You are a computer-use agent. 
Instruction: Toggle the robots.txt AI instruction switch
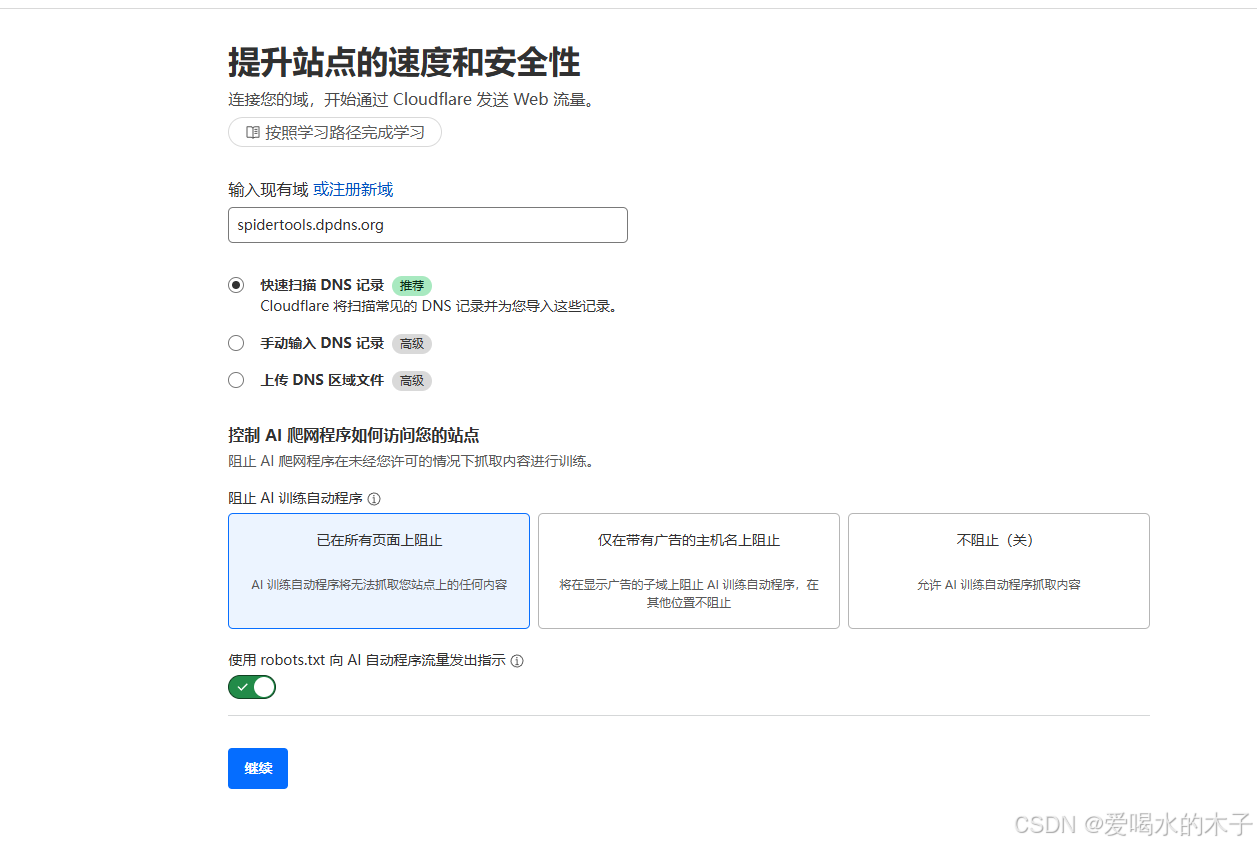[252, 687]
